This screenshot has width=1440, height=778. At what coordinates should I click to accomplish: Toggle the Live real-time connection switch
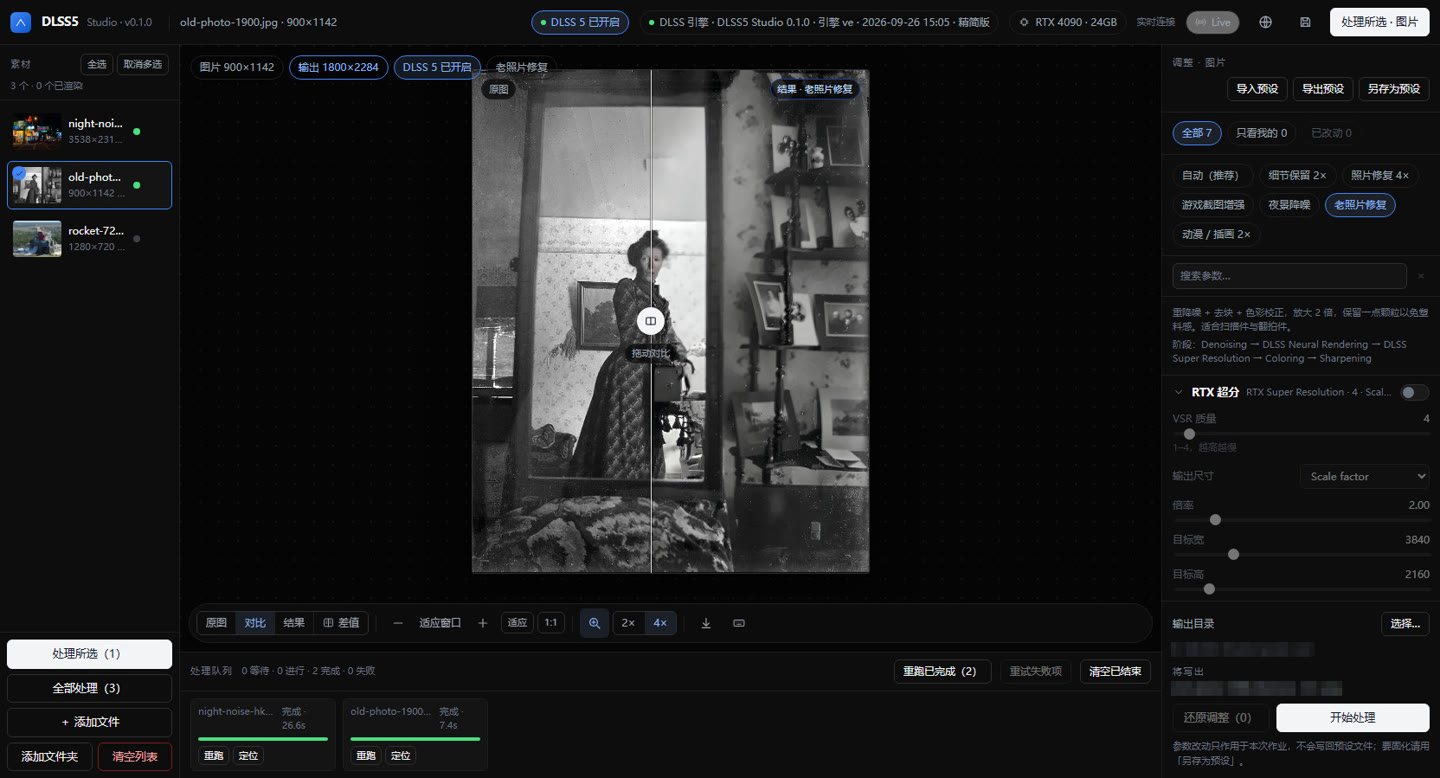pos(1212,22)
